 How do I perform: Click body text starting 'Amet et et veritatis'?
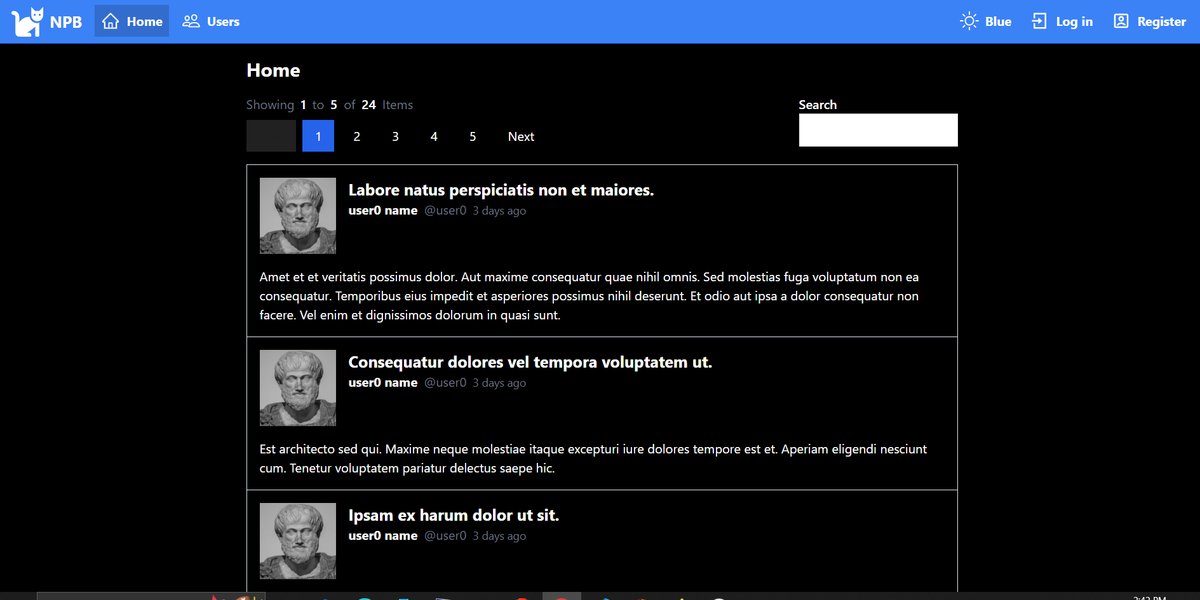click(x=589, y=296)
